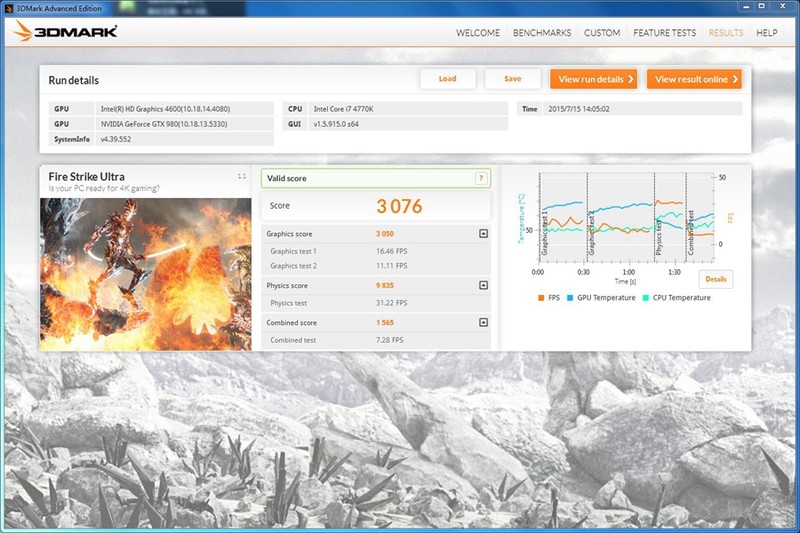The width and height of the screenshot is (800, 533).
Task: Open the FEATURE TESTS tab
Action: pos(664,33)
